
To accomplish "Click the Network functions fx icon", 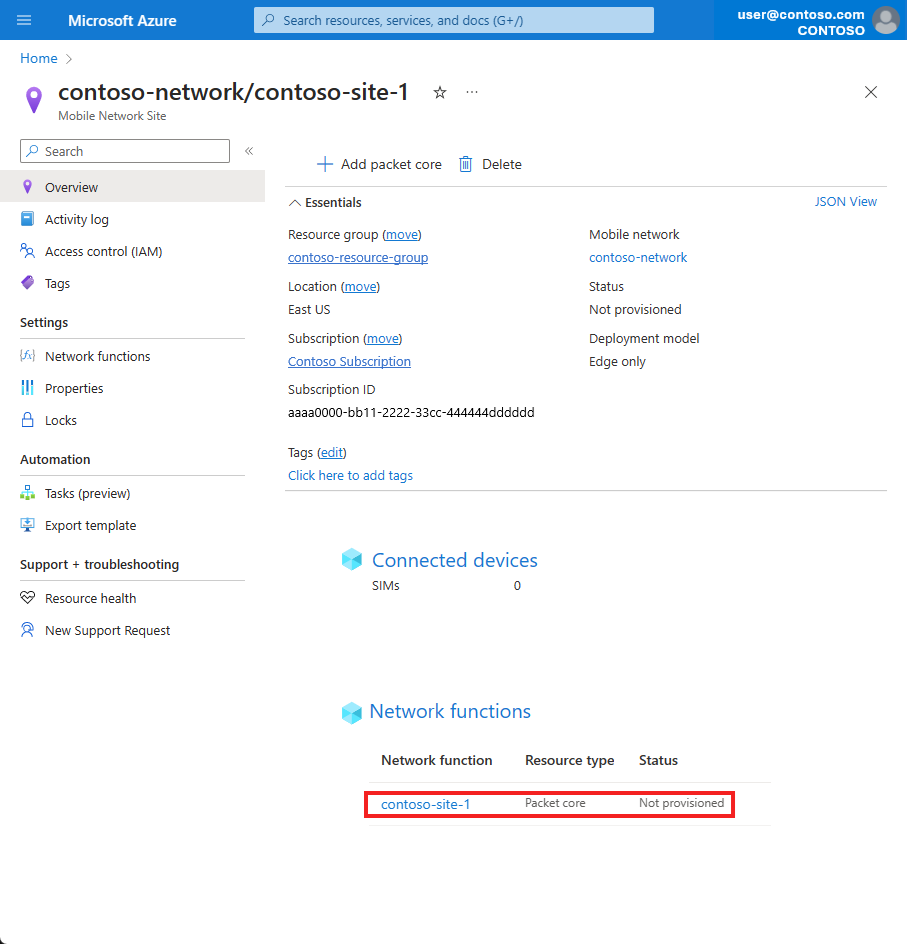I will 28,356.
